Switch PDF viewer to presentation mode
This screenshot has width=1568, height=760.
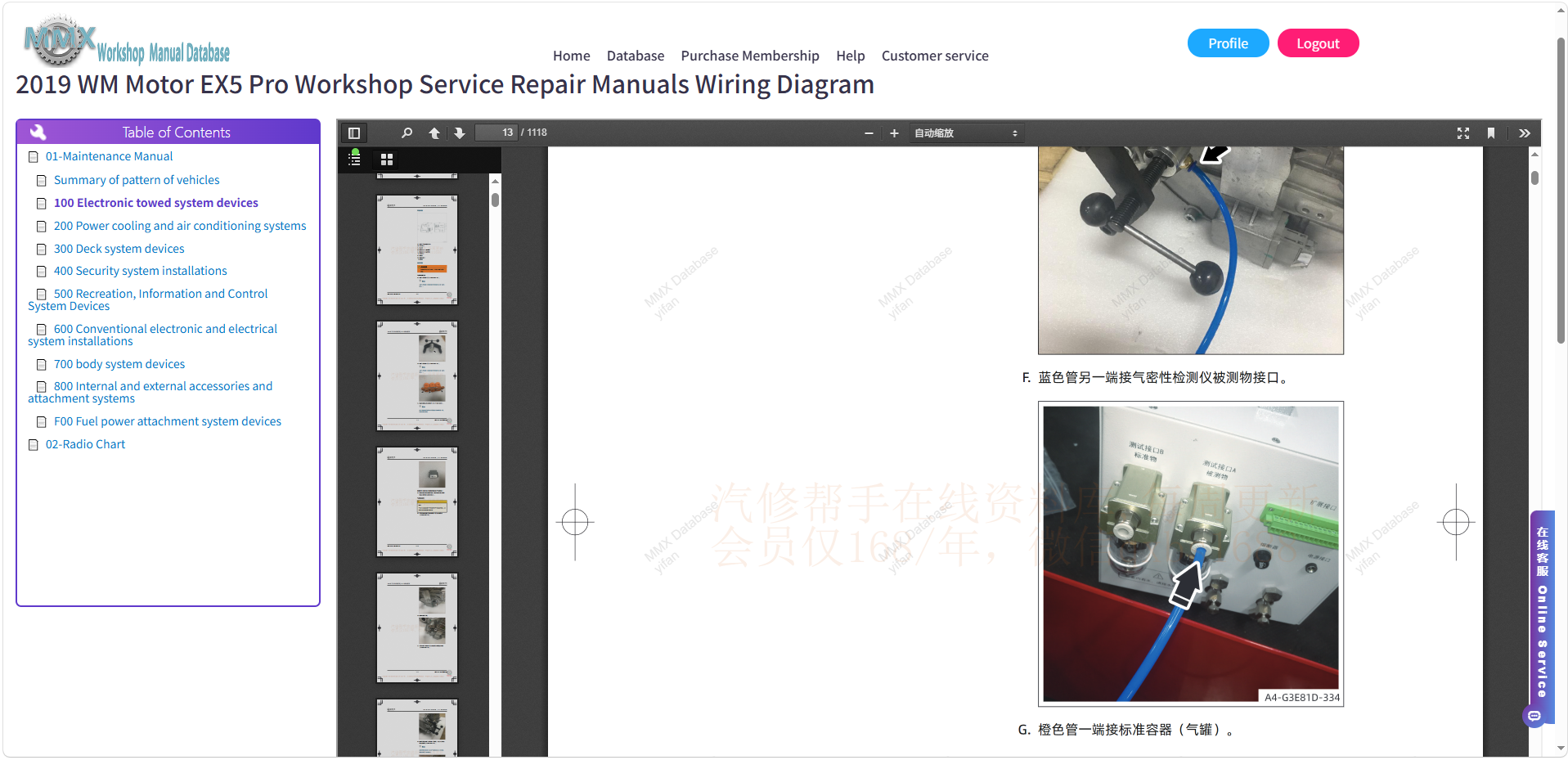(x=1463, y=133)
